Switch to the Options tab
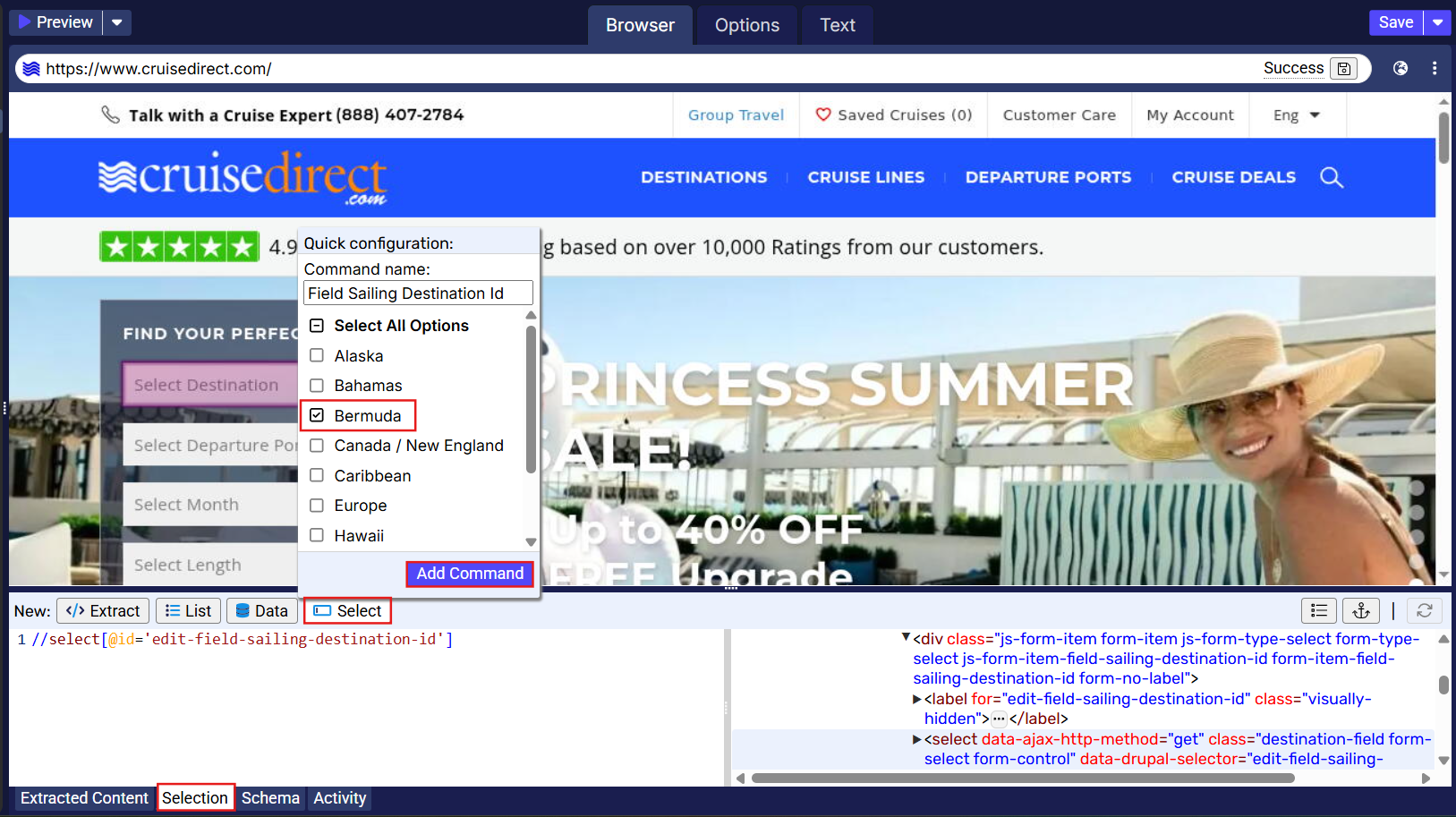Screen dimensions: 1456x817 pos(746,25)
